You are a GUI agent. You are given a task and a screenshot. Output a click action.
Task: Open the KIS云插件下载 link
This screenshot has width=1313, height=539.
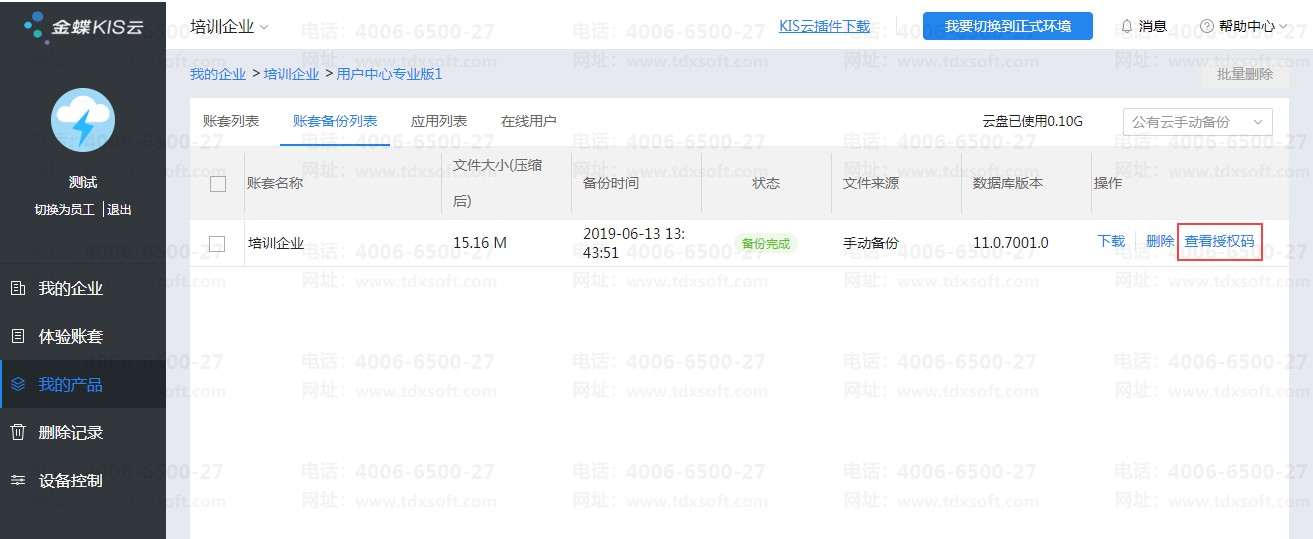(824, 26)
